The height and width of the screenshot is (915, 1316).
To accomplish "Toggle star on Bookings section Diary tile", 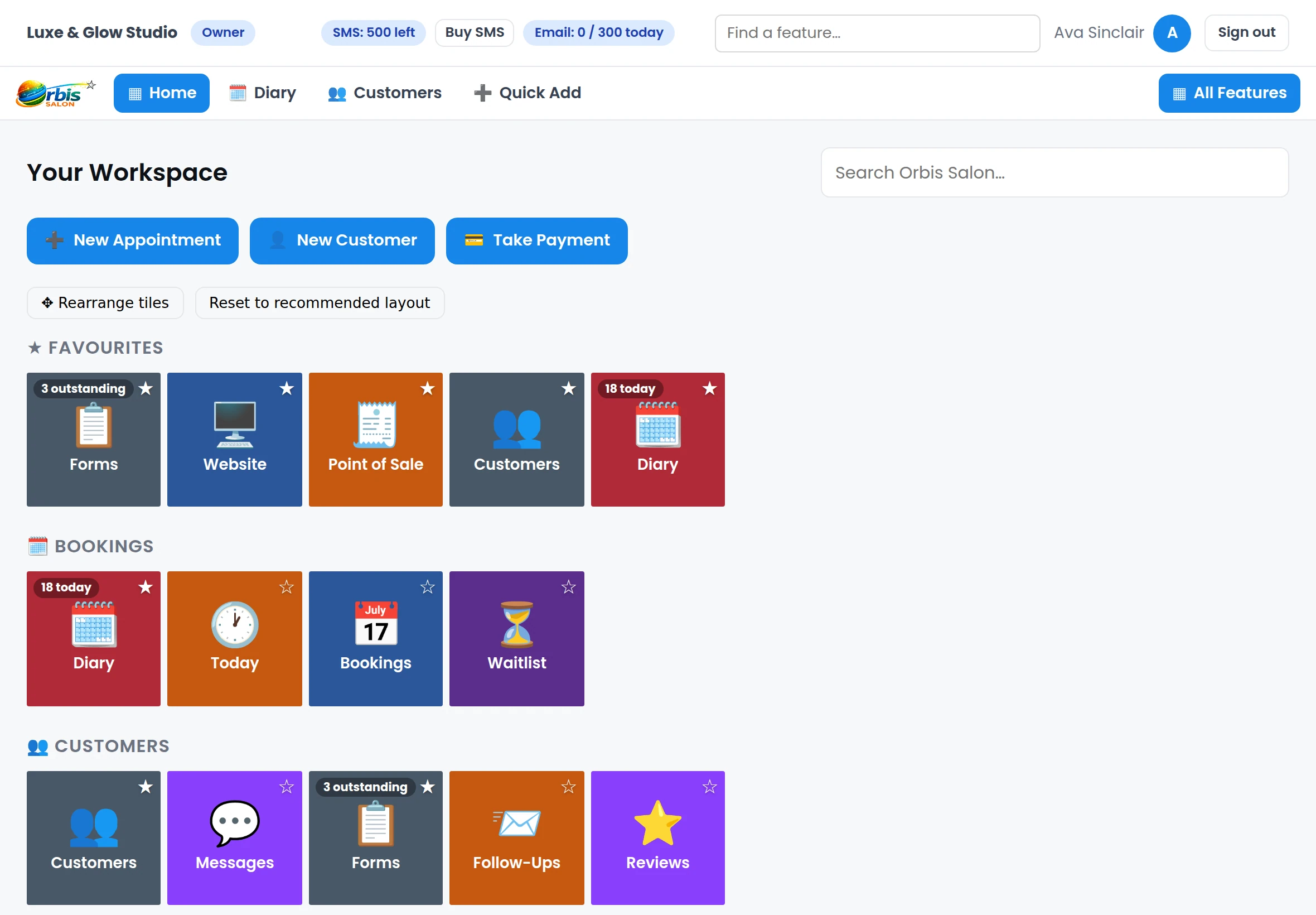I will point(146,586).
